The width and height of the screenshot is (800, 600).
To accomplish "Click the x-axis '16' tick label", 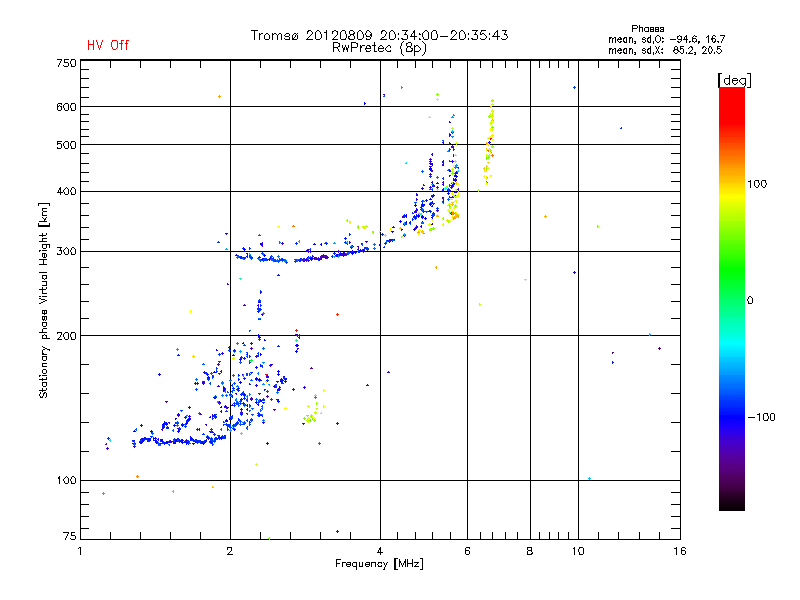I will point(680,551).
